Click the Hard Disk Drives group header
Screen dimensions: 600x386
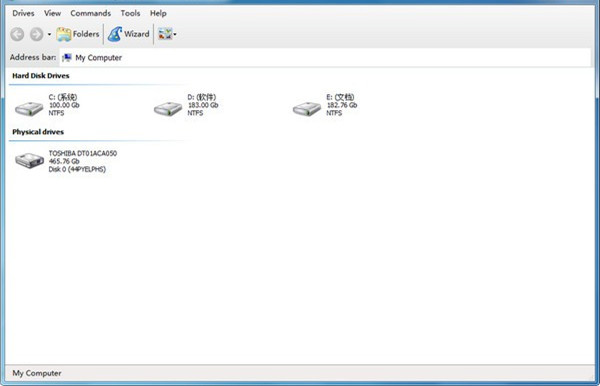tap(41, 76)
